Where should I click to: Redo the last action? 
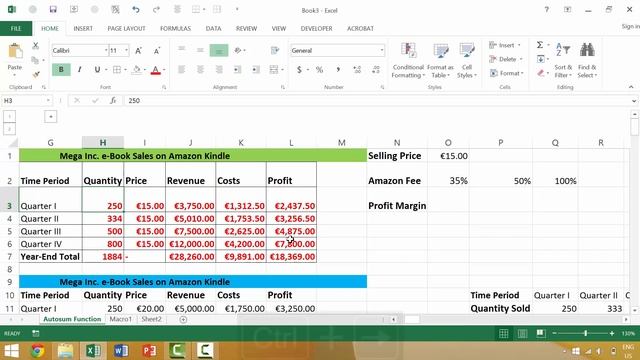[156, 9]
